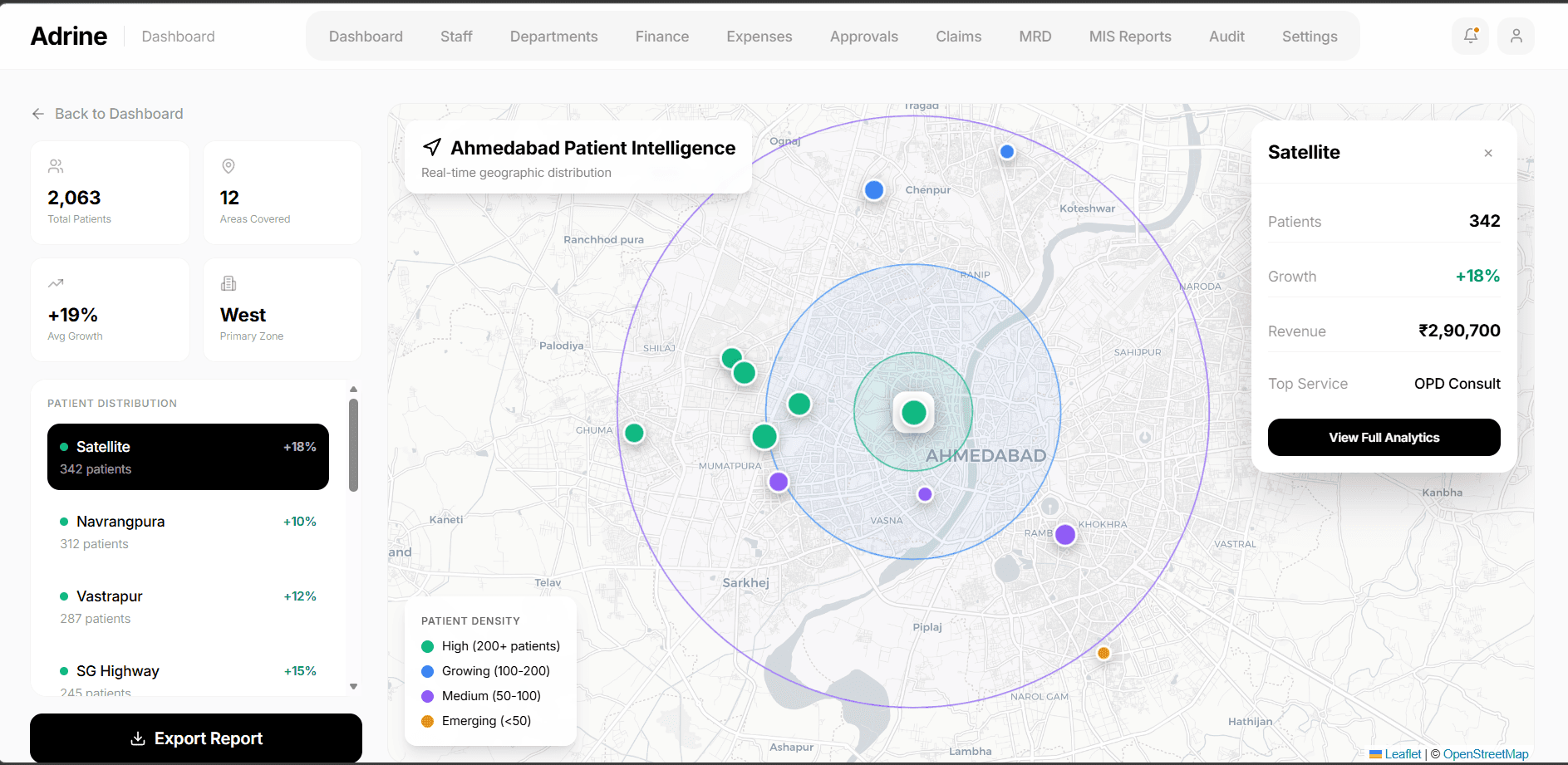Image resolution: width=1568 pixels, height=765 pixels.
Task: Close the Satellite details panel
Action: pos(1487,153)
